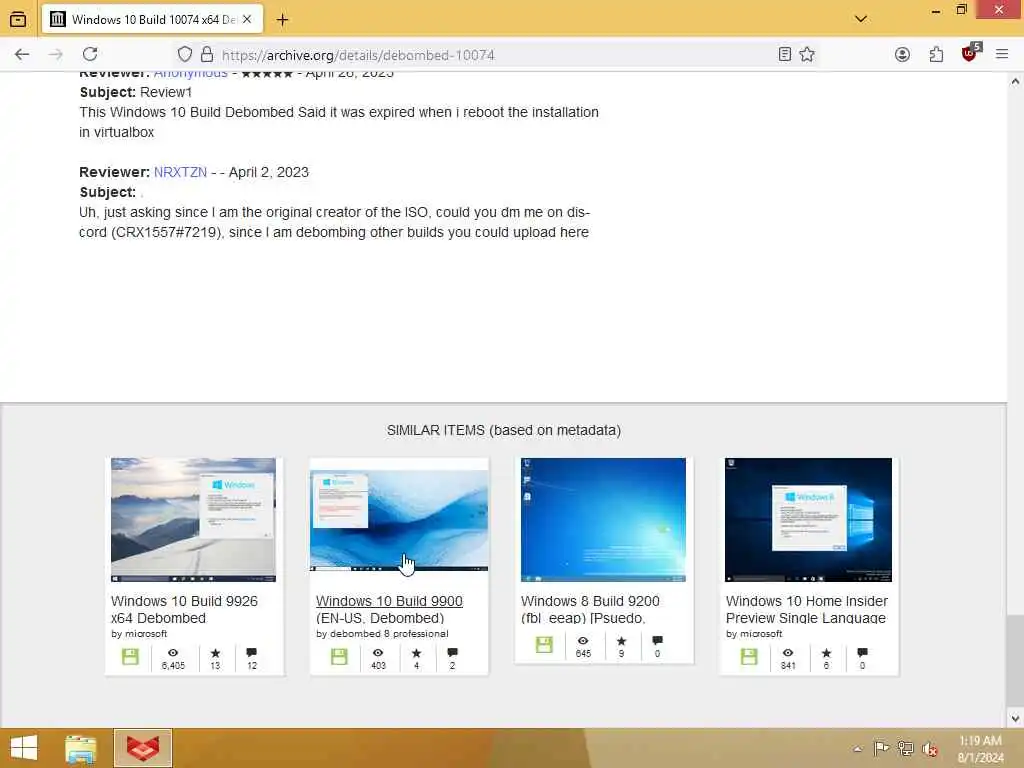Go back with the back arrow button
This screenshot has height=768, width=1024.
[x=22, y=54]
